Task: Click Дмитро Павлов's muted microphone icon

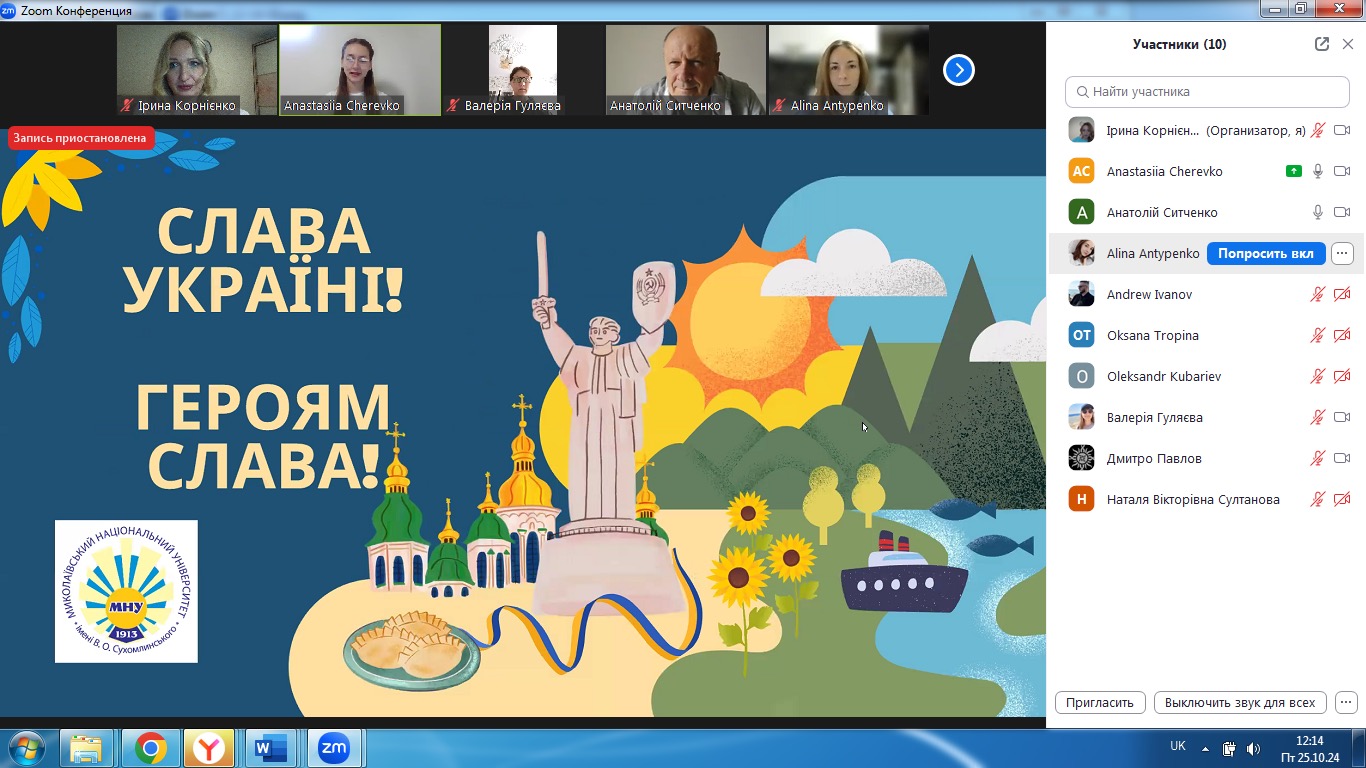Action: 1318,458
